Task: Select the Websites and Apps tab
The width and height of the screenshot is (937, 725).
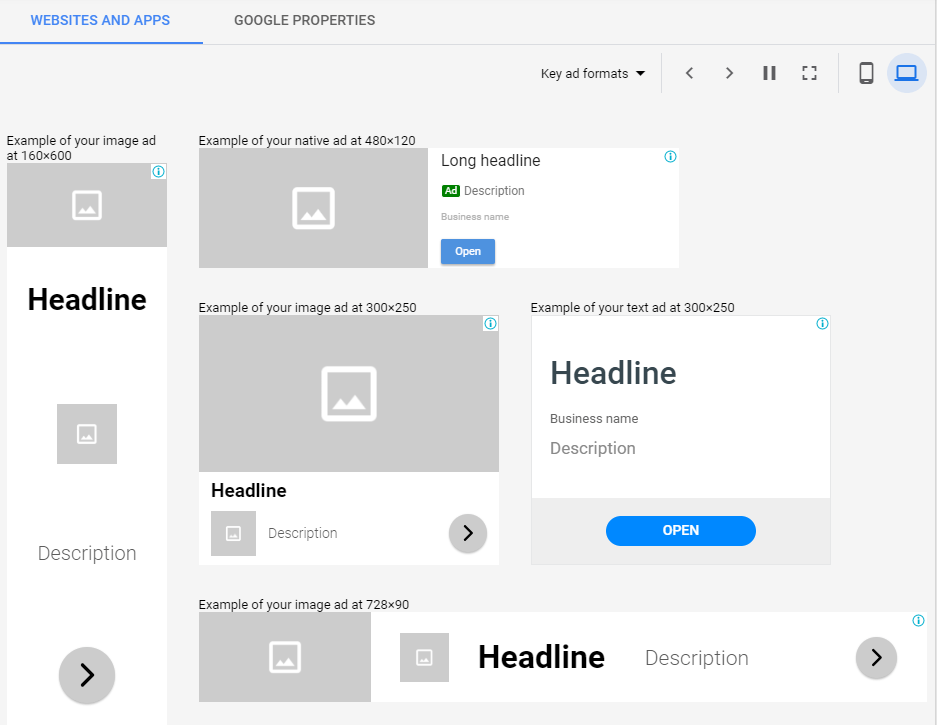Action: pyautogui.click(x=100, y=20)
